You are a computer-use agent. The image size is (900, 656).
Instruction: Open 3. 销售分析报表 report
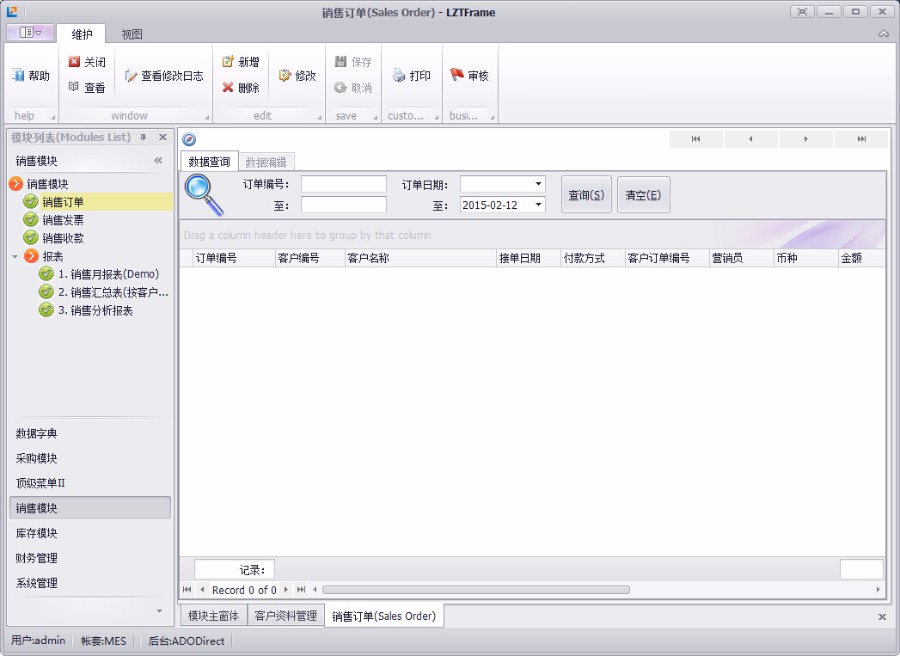[95, 310]
